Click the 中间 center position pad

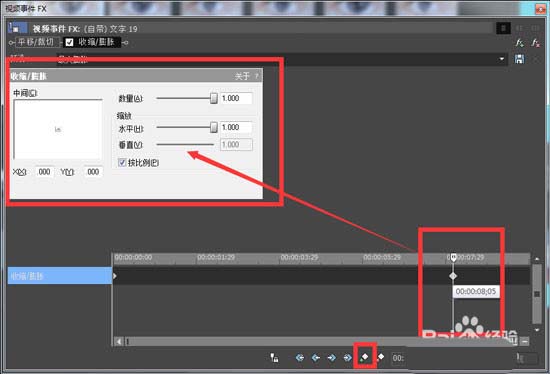58,129
